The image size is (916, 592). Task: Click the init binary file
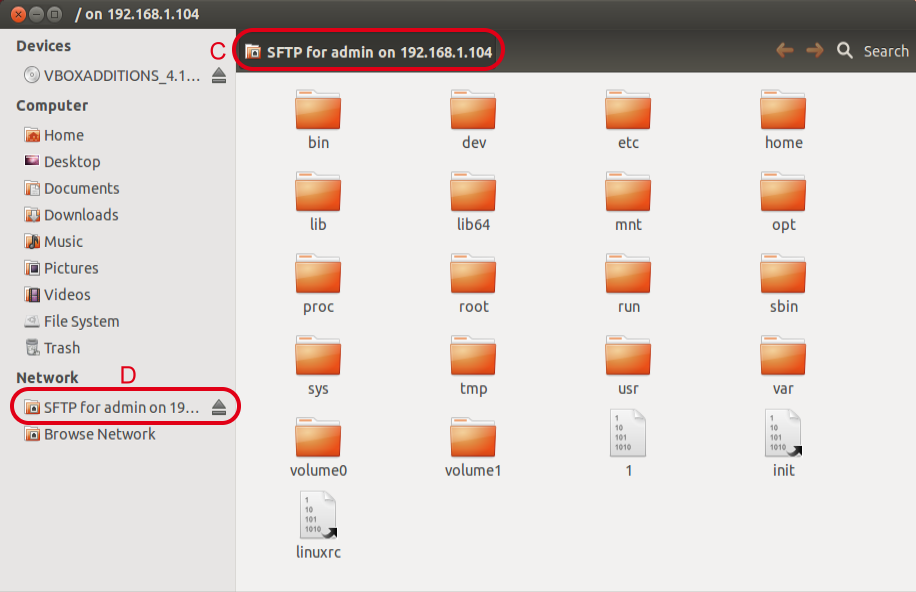(783, 433)
